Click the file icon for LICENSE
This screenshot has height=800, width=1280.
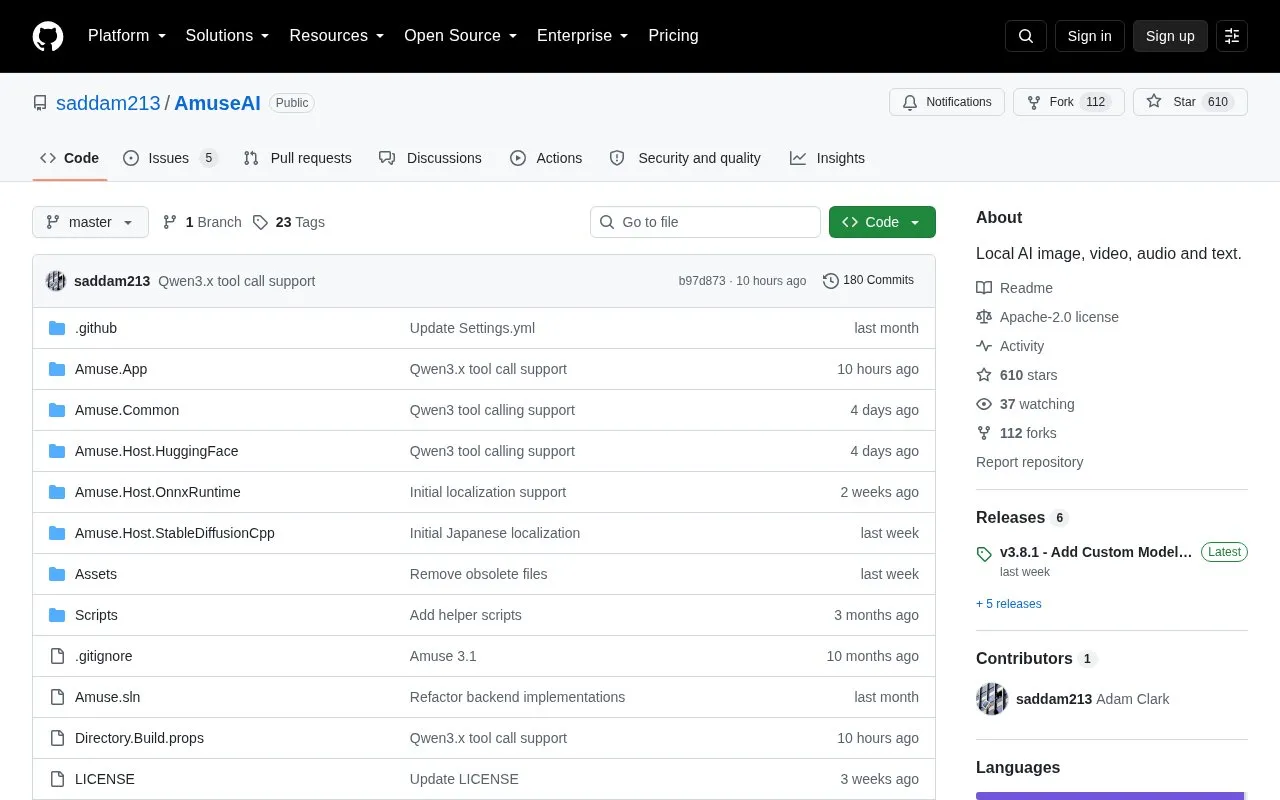[57, 779]
